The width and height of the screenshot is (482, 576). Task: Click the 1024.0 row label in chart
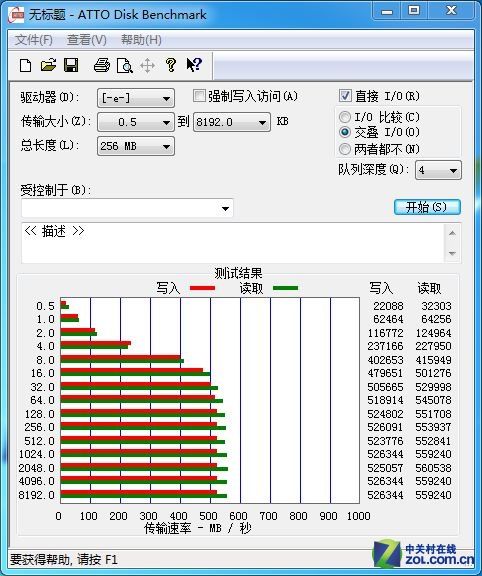[x=36, y=454]
